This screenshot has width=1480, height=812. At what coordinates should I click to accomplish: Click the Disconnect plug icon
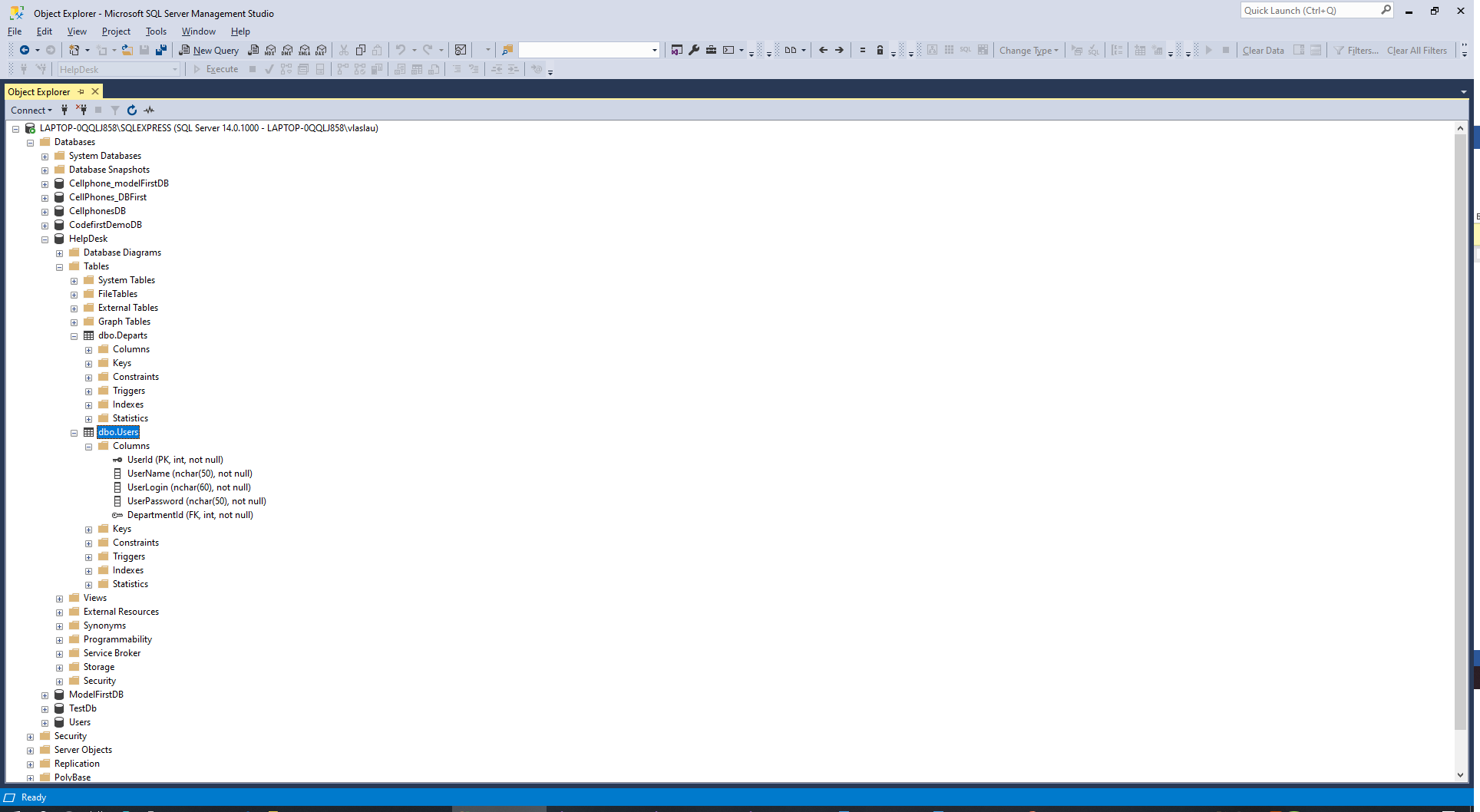(81, 110)
